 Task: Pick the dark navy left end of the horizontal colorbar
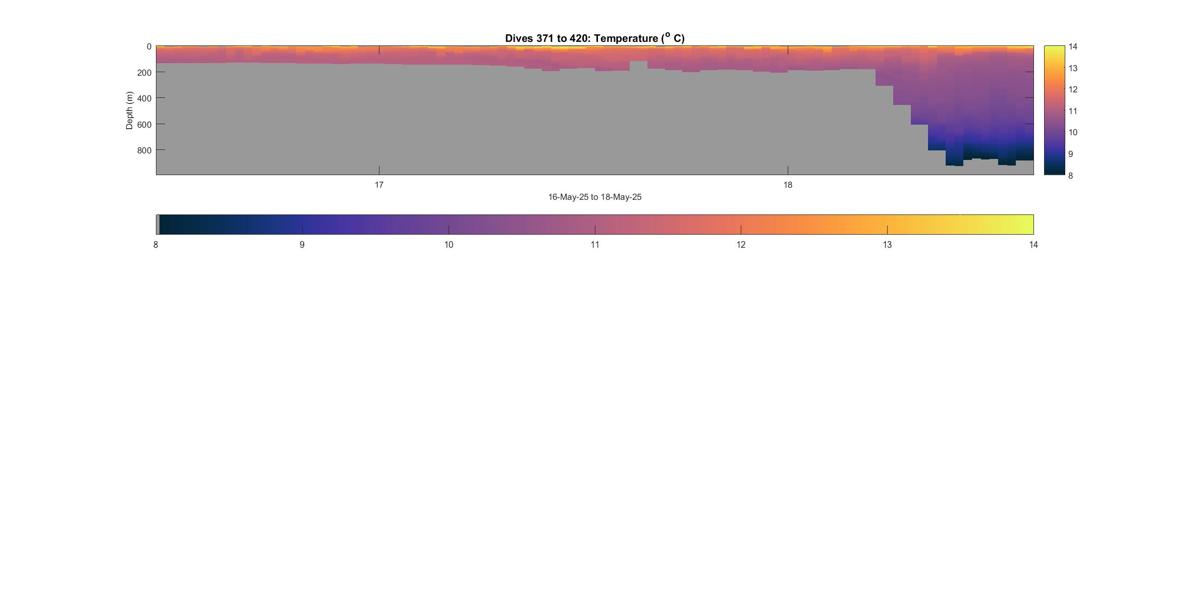coord(166,225)
